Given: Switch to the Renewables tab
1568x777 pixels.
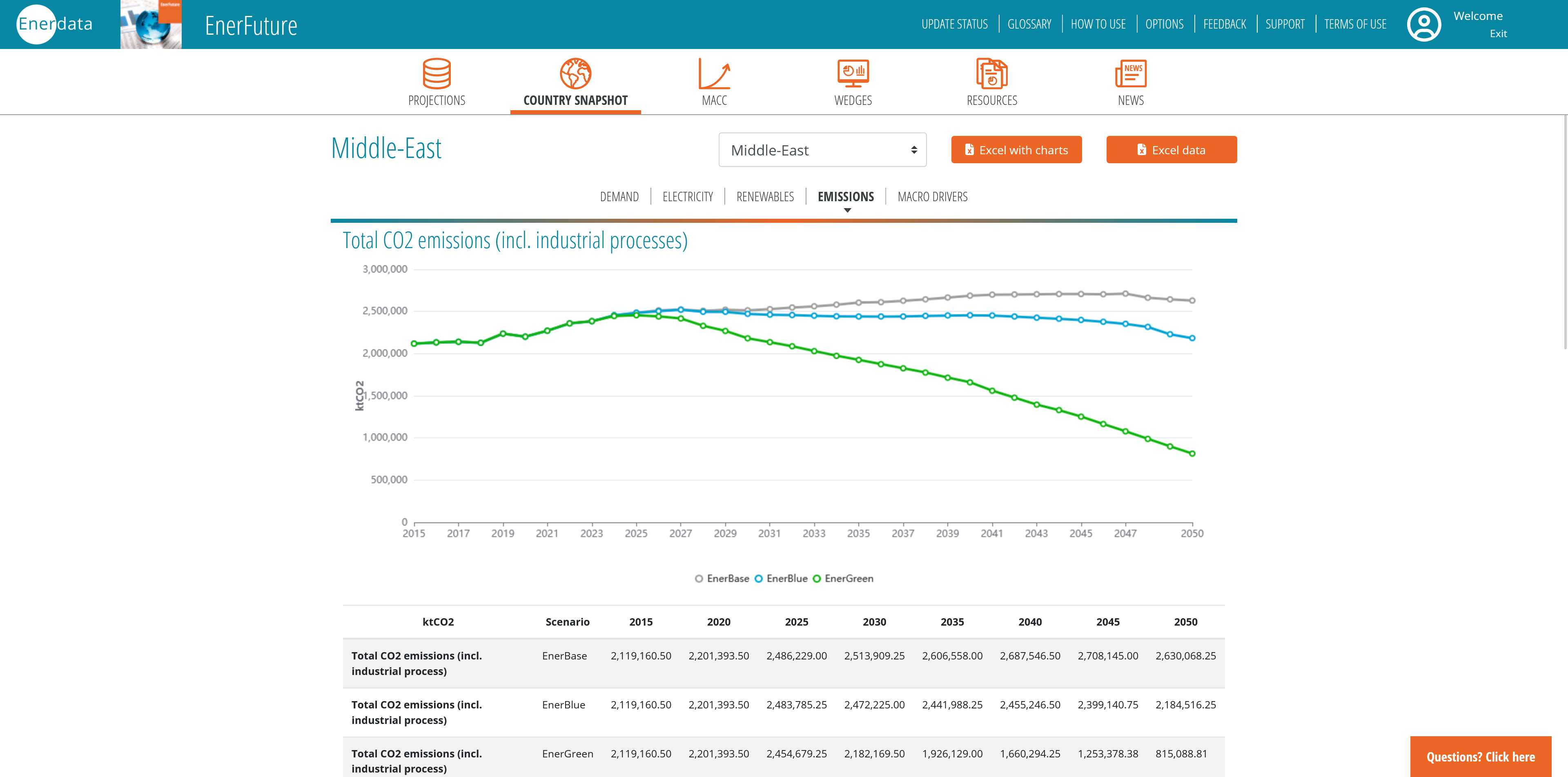Looking at the screenshot, I should (x=765, y=197).
